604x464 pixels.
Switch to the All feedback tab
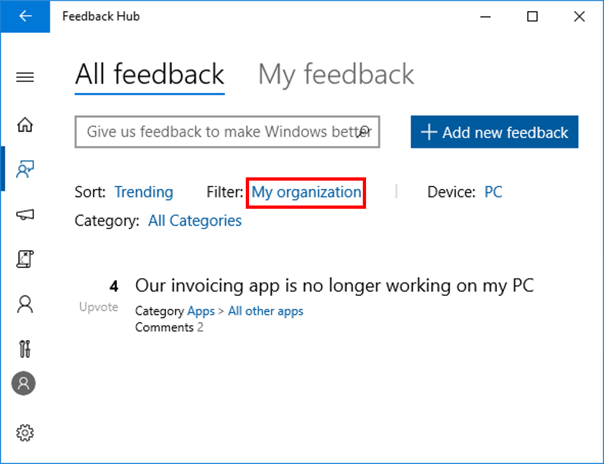tap(149, 75)
